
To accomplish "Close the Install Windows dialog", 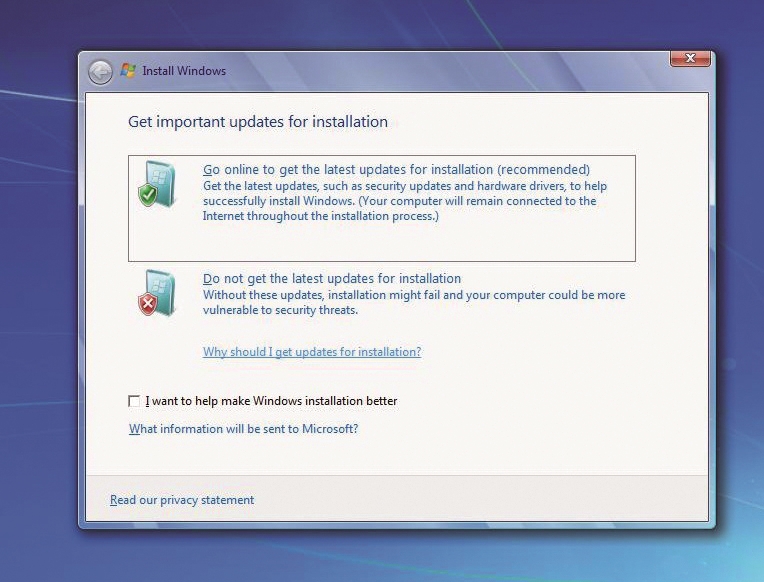I will (690, 58).
